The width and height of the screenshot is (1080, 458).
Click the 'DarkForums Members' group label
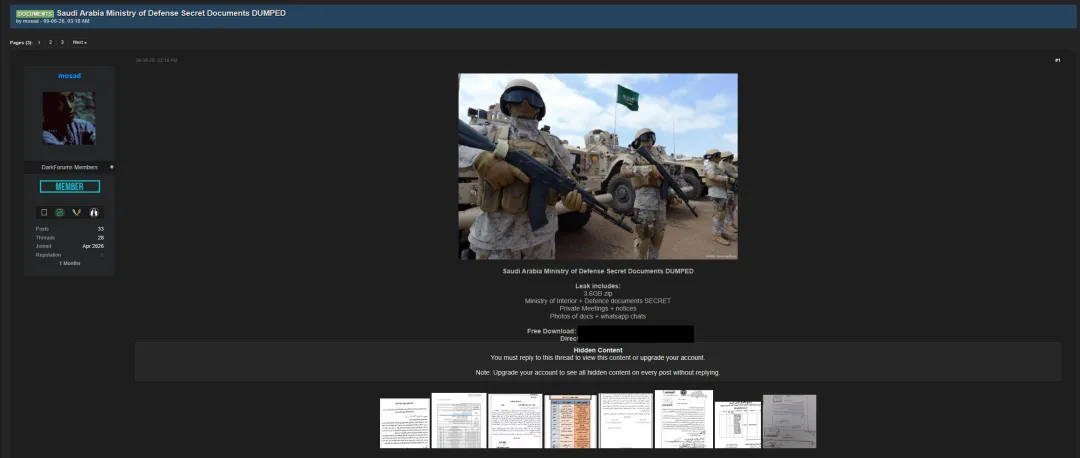coord(70,167)
